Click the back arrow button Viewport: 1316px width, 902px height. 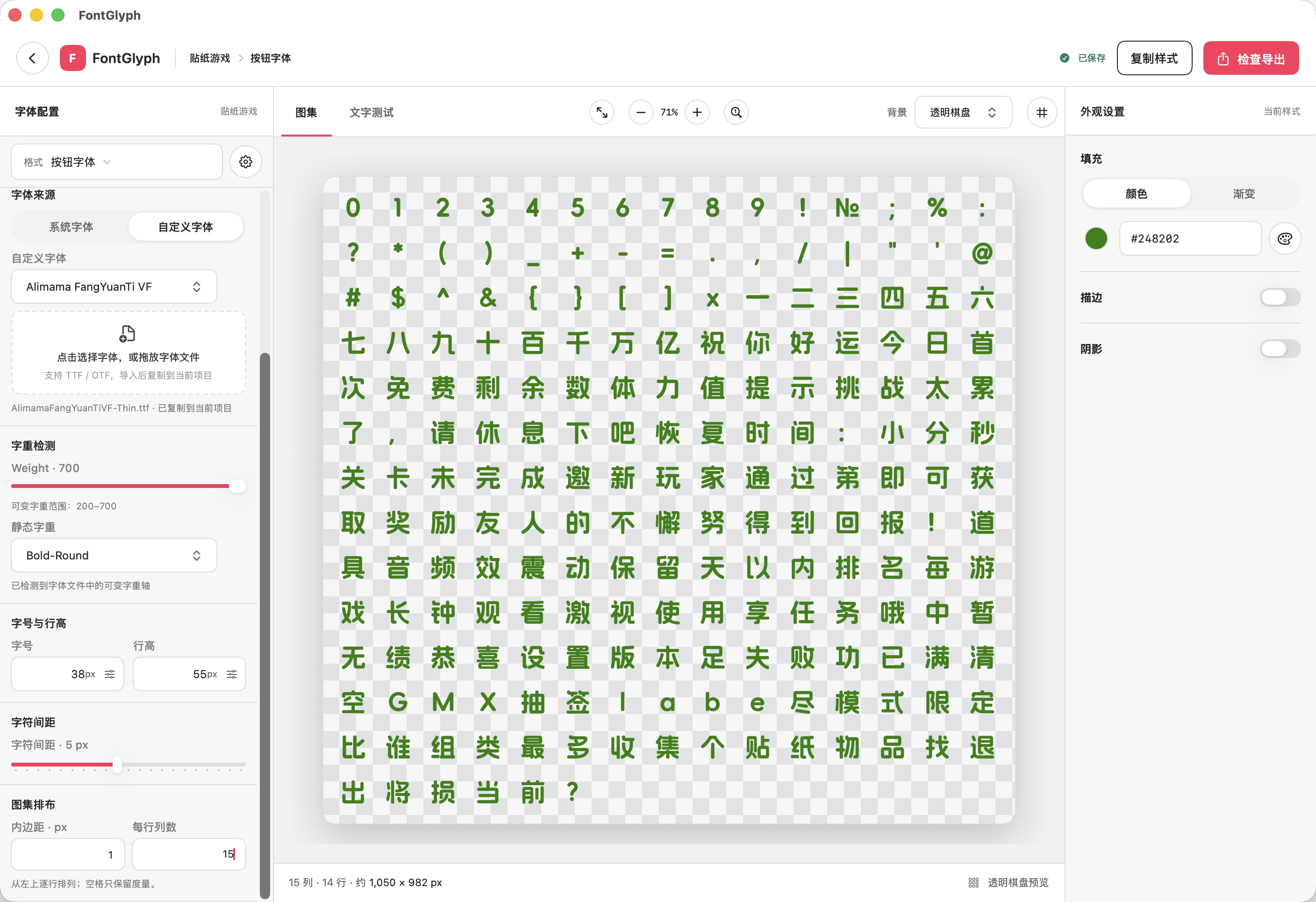tap(32, 58)
